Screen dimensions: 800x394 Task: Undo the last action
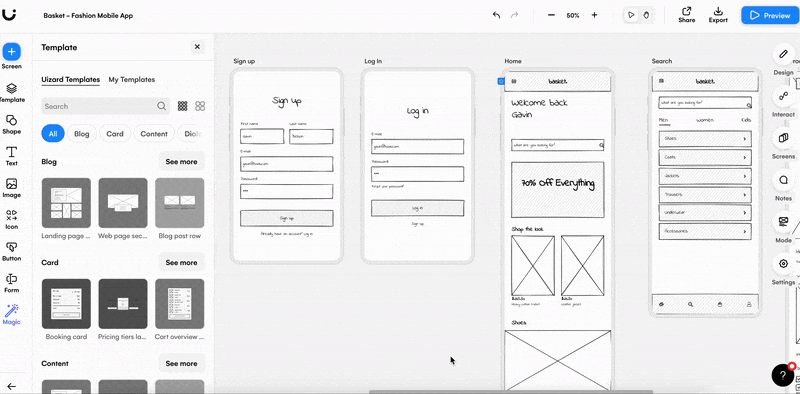coord(496,15)
